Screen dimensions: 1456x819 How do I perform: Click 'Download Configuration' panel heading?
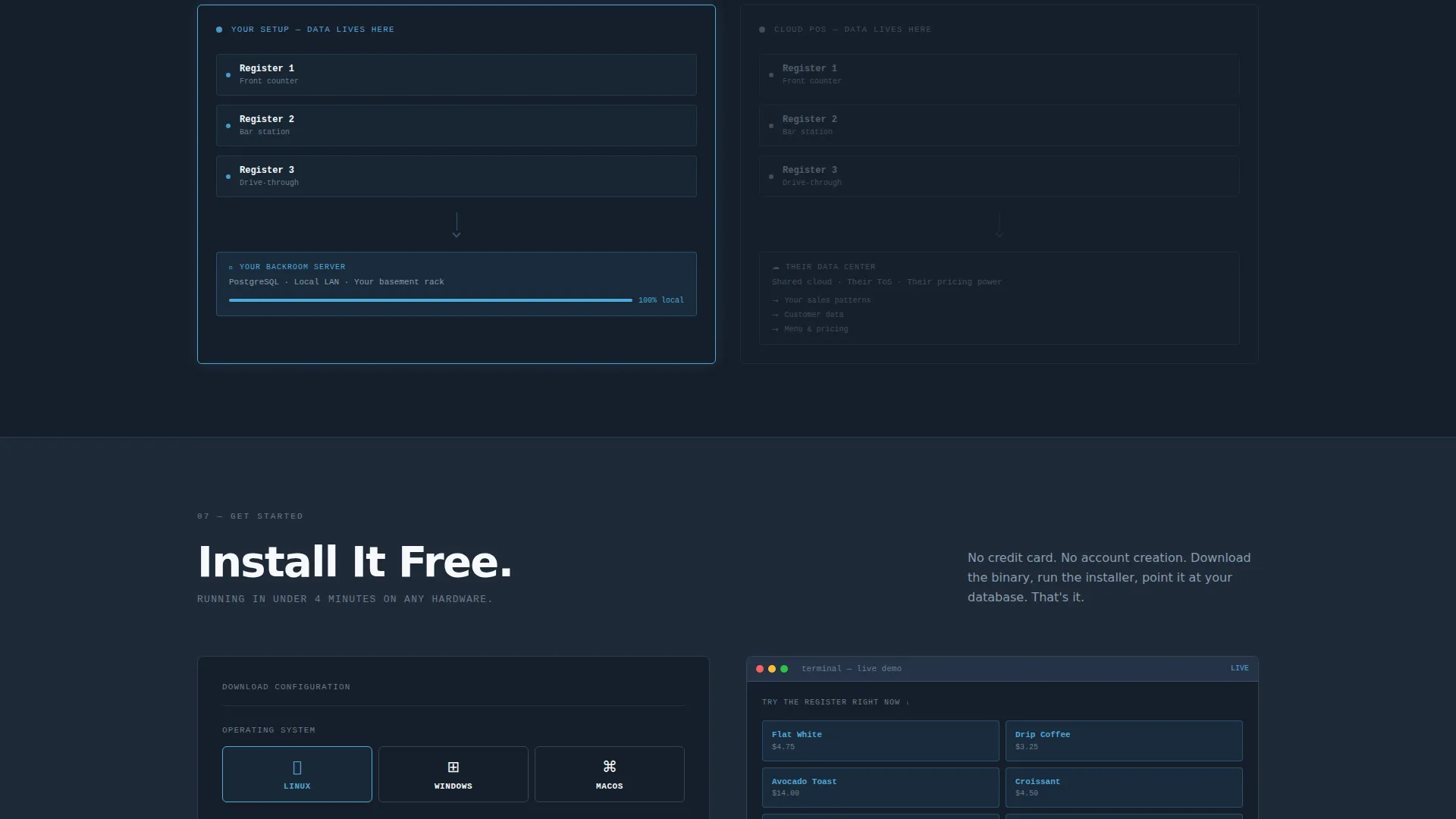286,687
